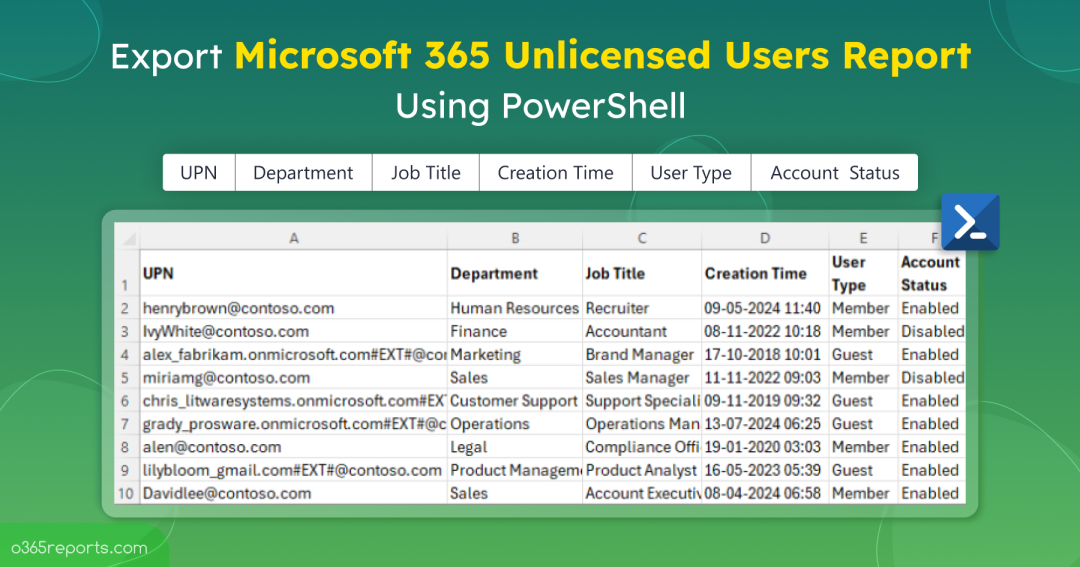The width and height of the screenshot is (1080, 567).
Task: Click the Compliance Officer job title cell
Action: (642, 446)
